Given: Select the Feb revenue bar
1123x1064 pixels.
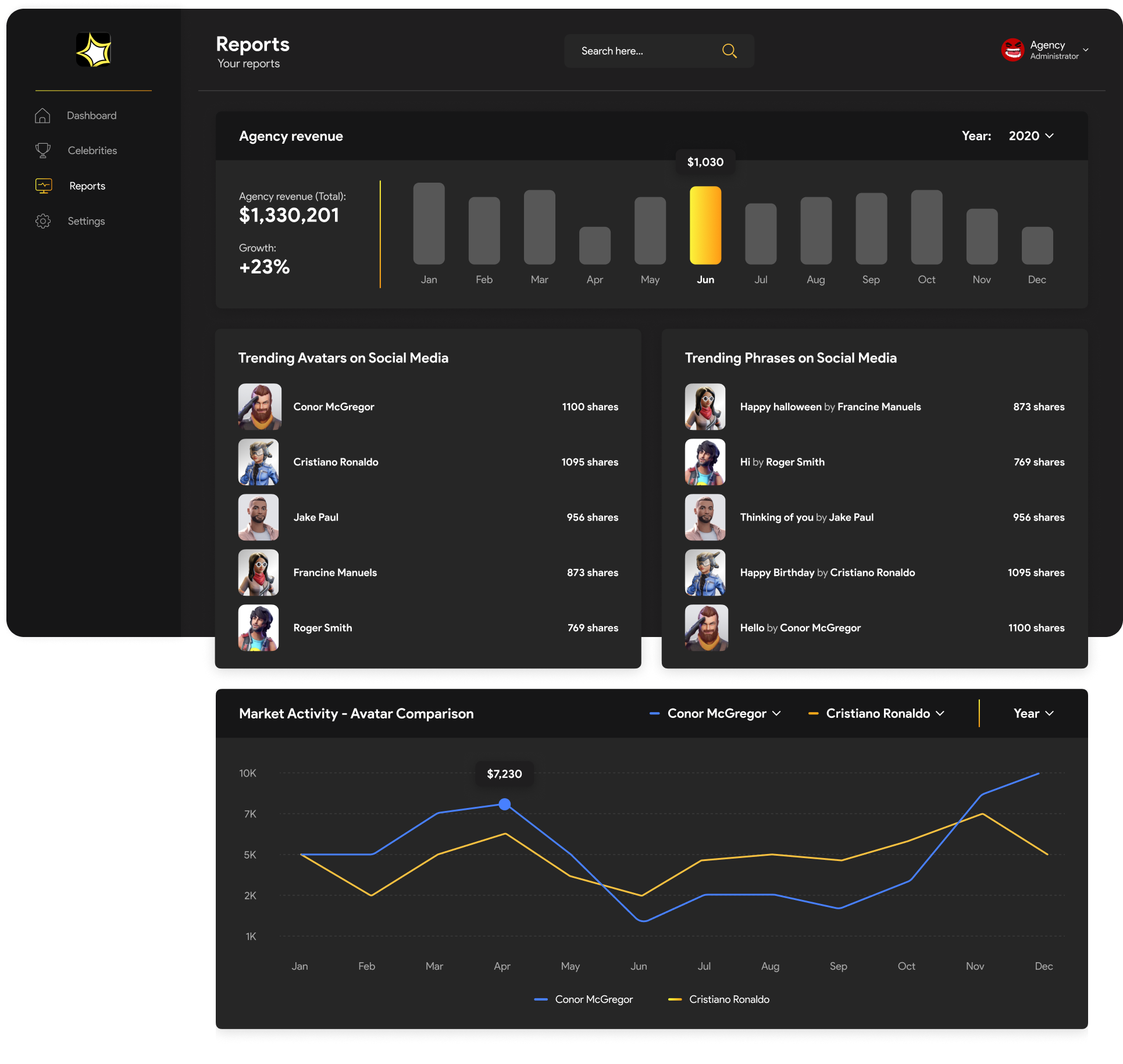Looking at the screenshot, I should click(484, 230).
